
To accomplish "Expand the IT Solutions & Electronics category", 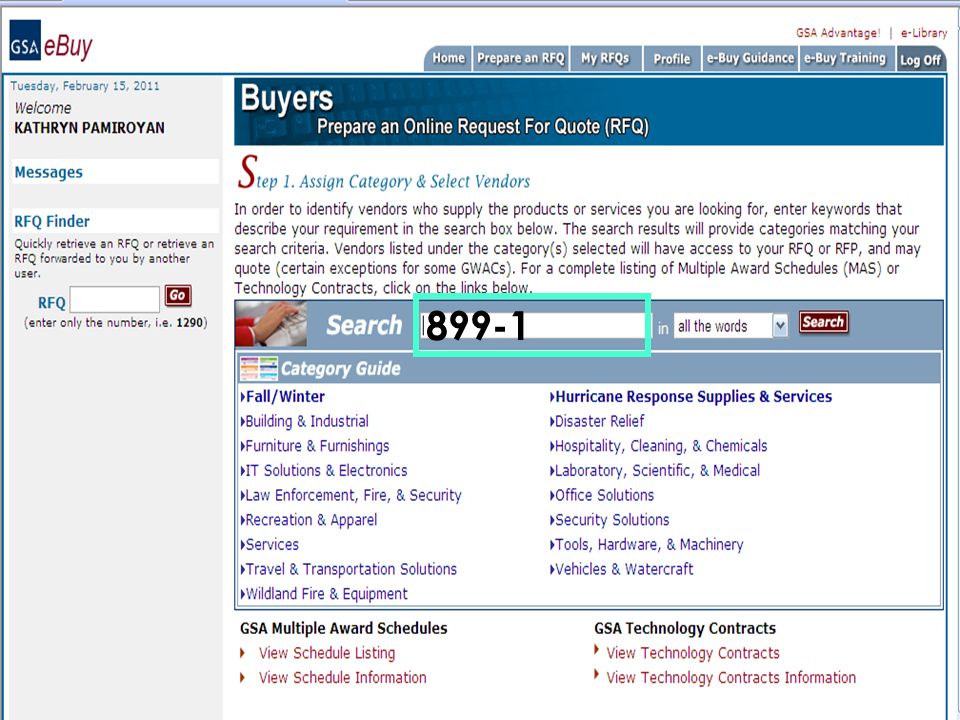I will [x=324, y=470].
